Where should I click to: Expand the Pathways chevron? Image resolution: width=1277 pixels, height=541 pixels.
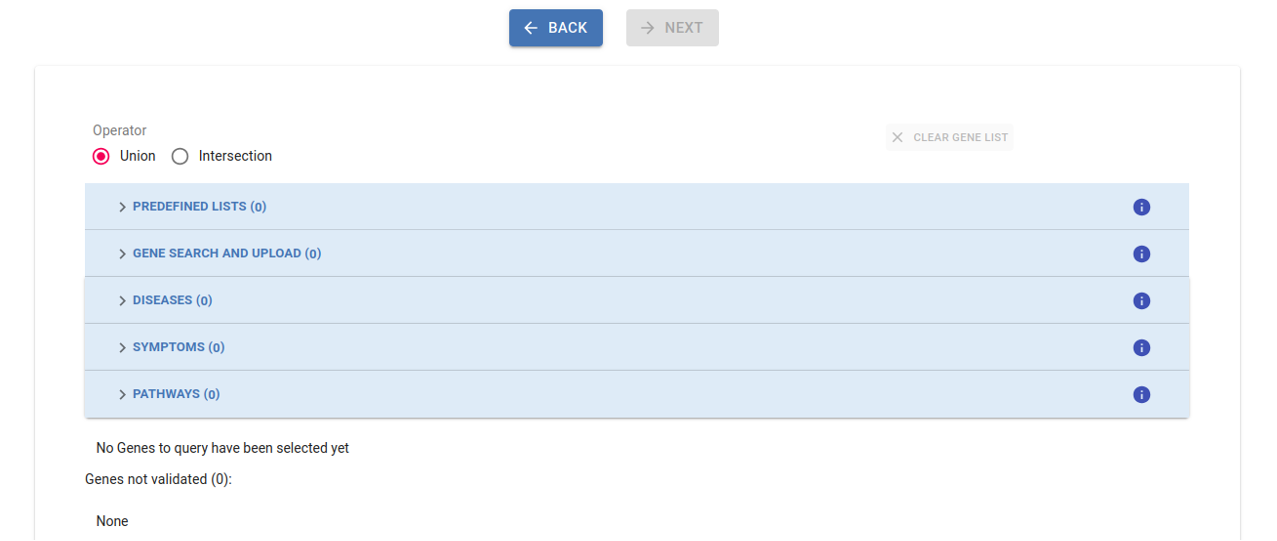pos(122,395)
